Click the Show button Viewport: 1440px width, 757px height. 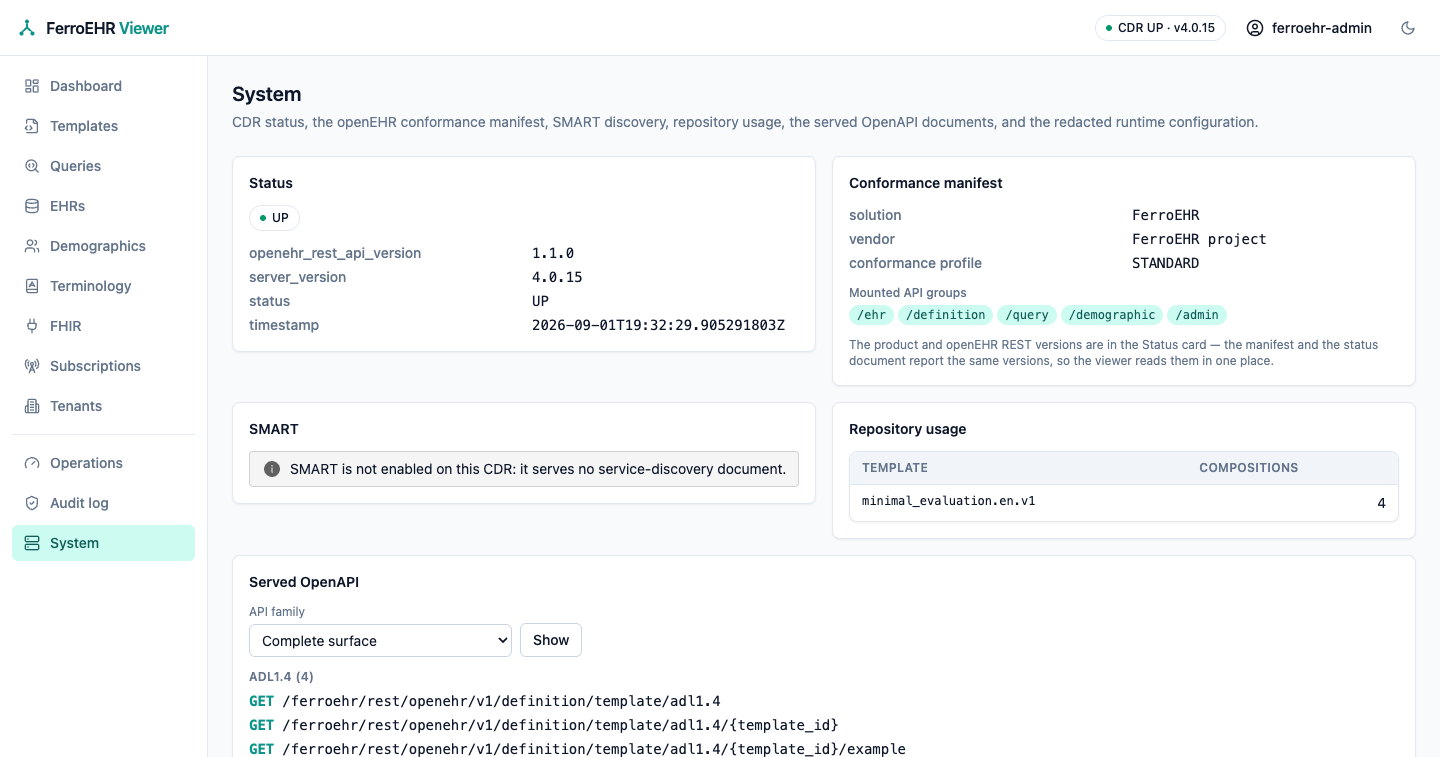551,640
